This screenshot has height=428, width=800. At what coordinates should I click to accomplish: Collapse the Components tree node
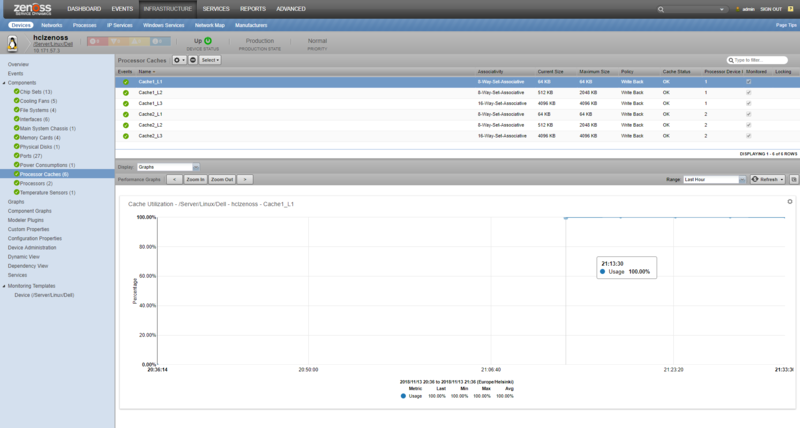[4, 83]
